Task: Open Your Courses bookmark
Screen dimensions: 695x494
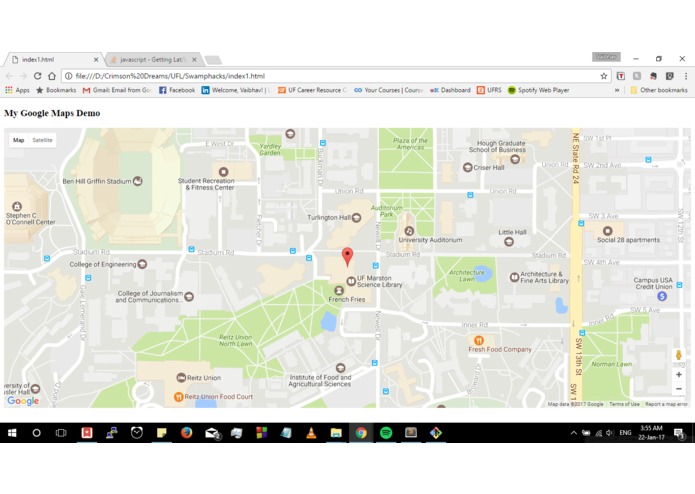Action: [x=388, y=90]
